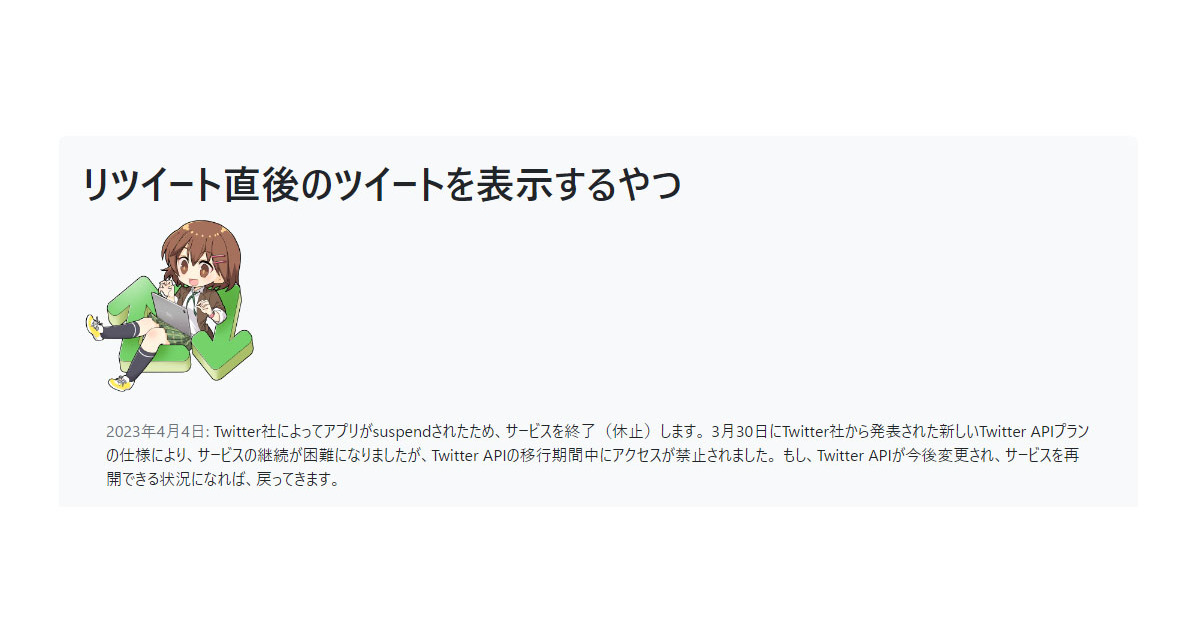Click the closing text 戻ってきます
Viewport: 1200px width, 628px height.
pyautogui.click(x=296, y=479)
